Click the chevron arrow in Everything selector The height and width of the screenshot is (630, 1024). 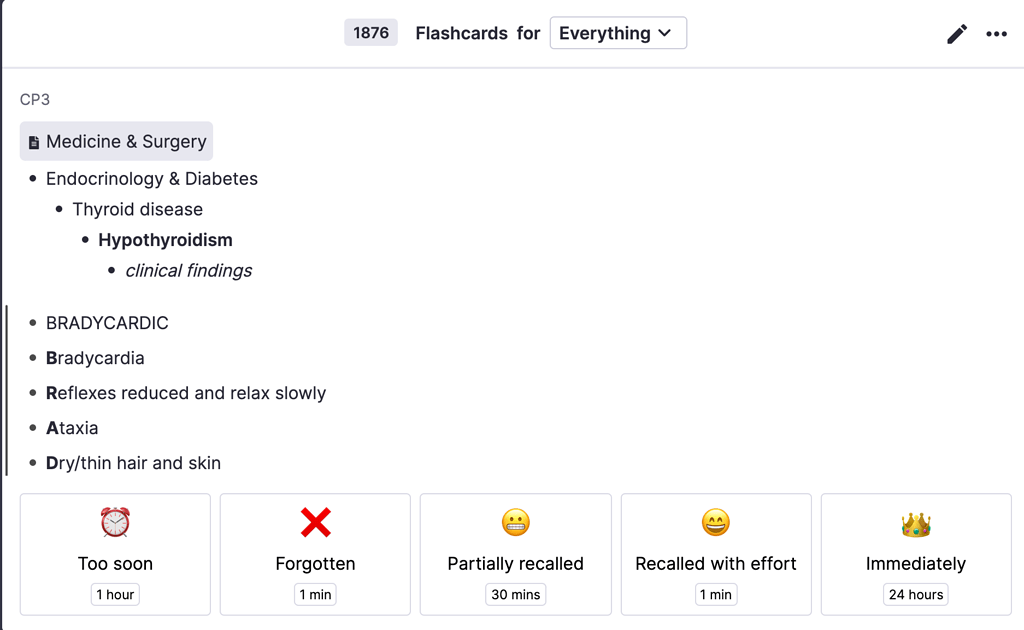point(665,33)
